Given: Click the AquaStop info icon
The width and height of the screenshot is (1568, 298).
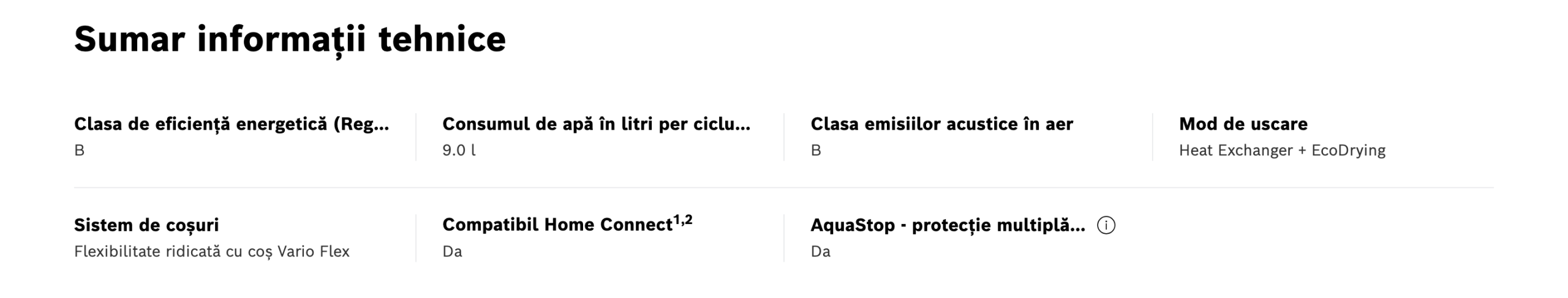Looking at the screenshot, I should (1106, 225).
